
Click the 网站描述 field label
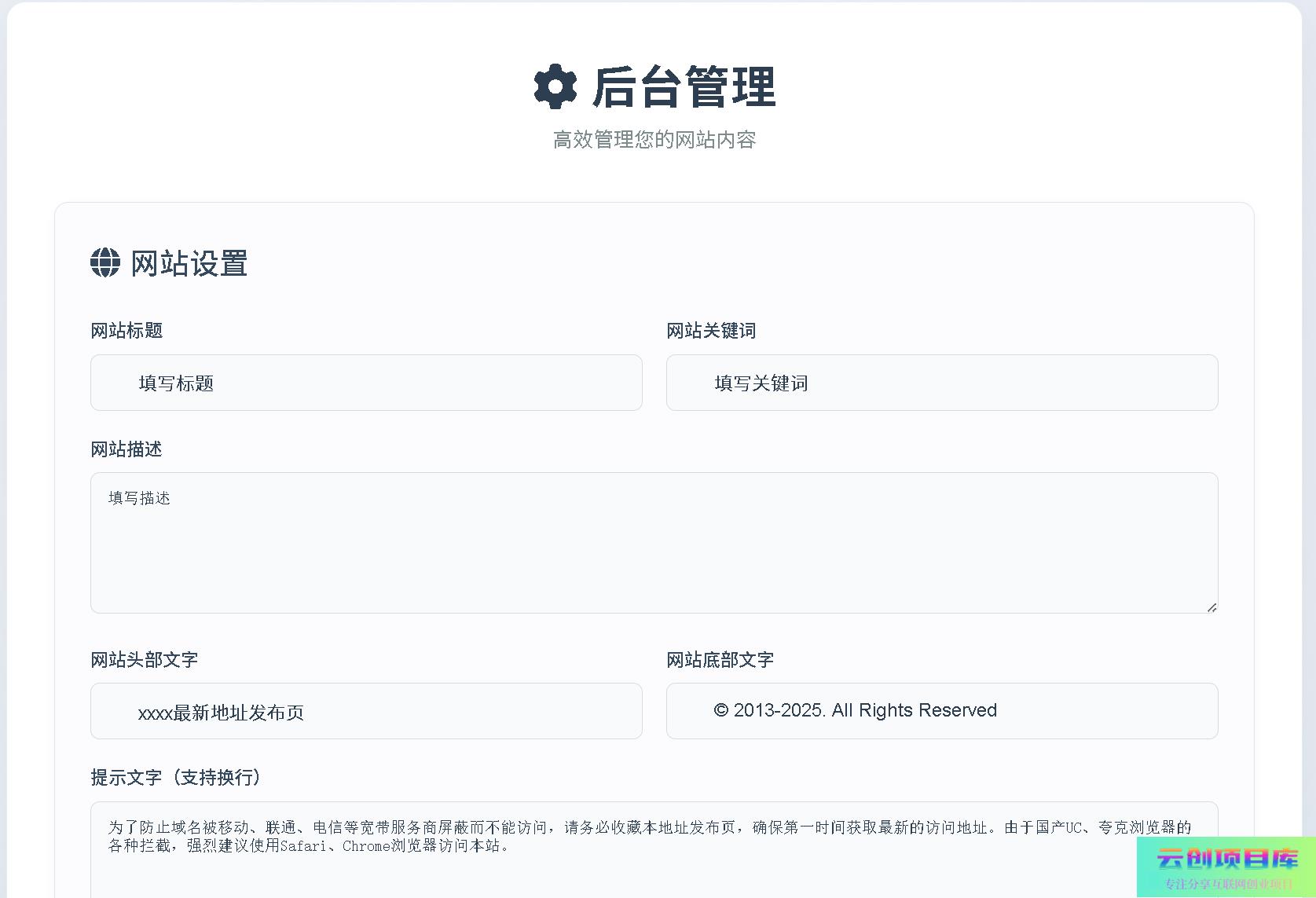coord(126,449)
